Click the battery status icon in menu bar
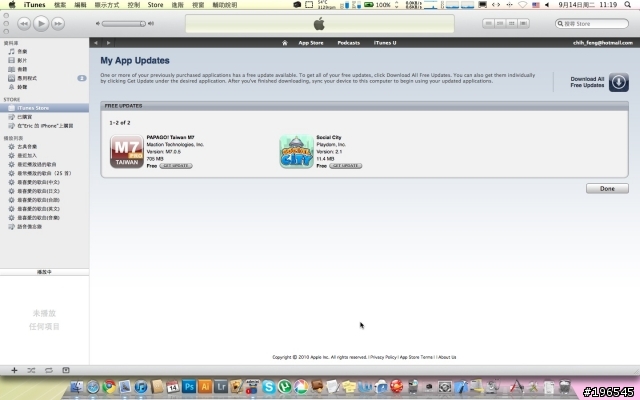640x400 pixels. point(369,5)
